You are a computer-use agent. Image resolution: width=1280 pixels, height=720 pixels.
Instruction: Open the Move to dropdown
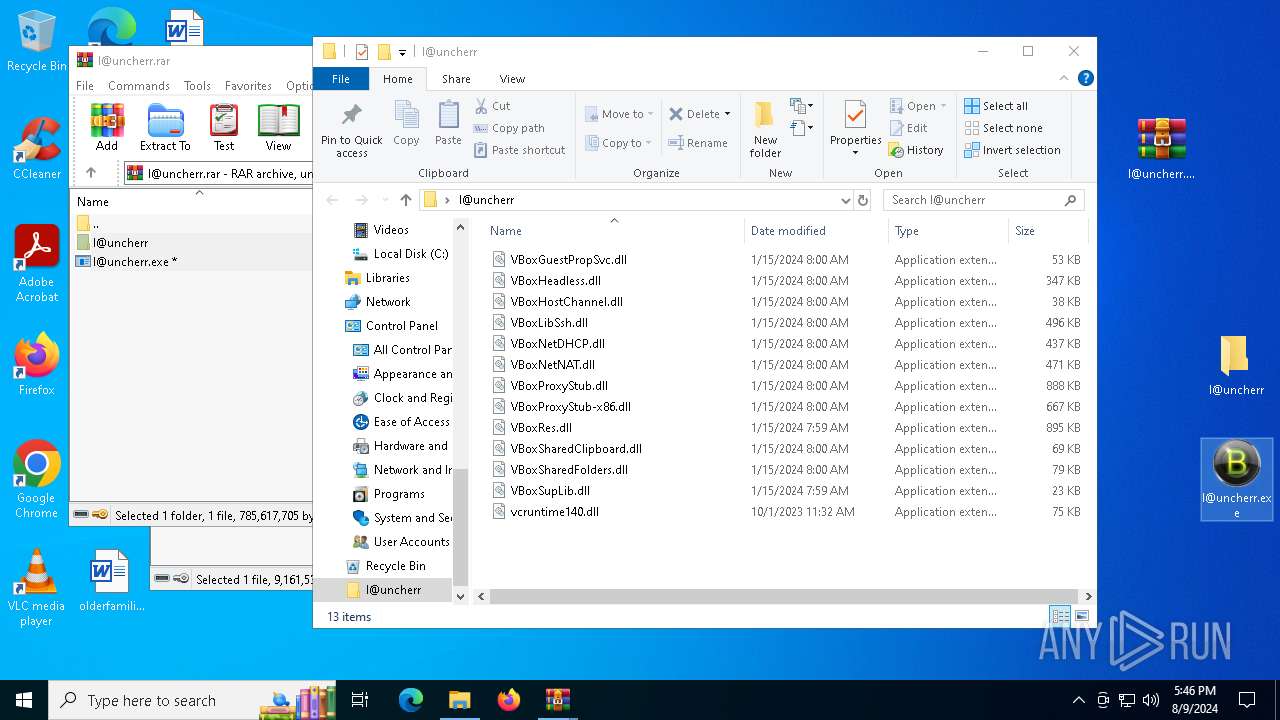pos(619,114)
